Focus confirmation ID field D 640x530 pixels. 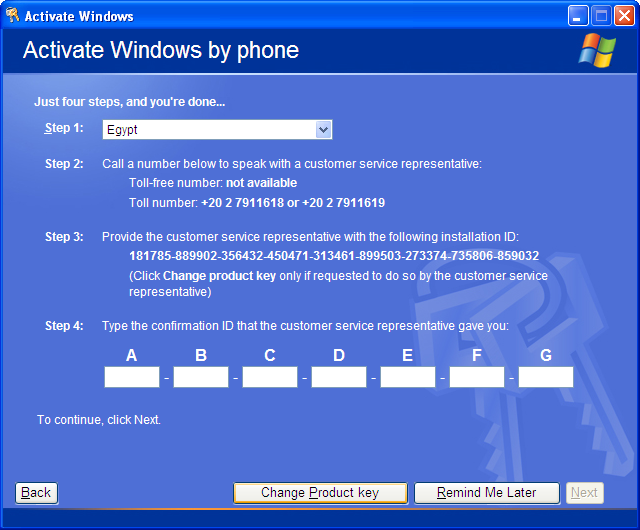click(x=339, y=377)
